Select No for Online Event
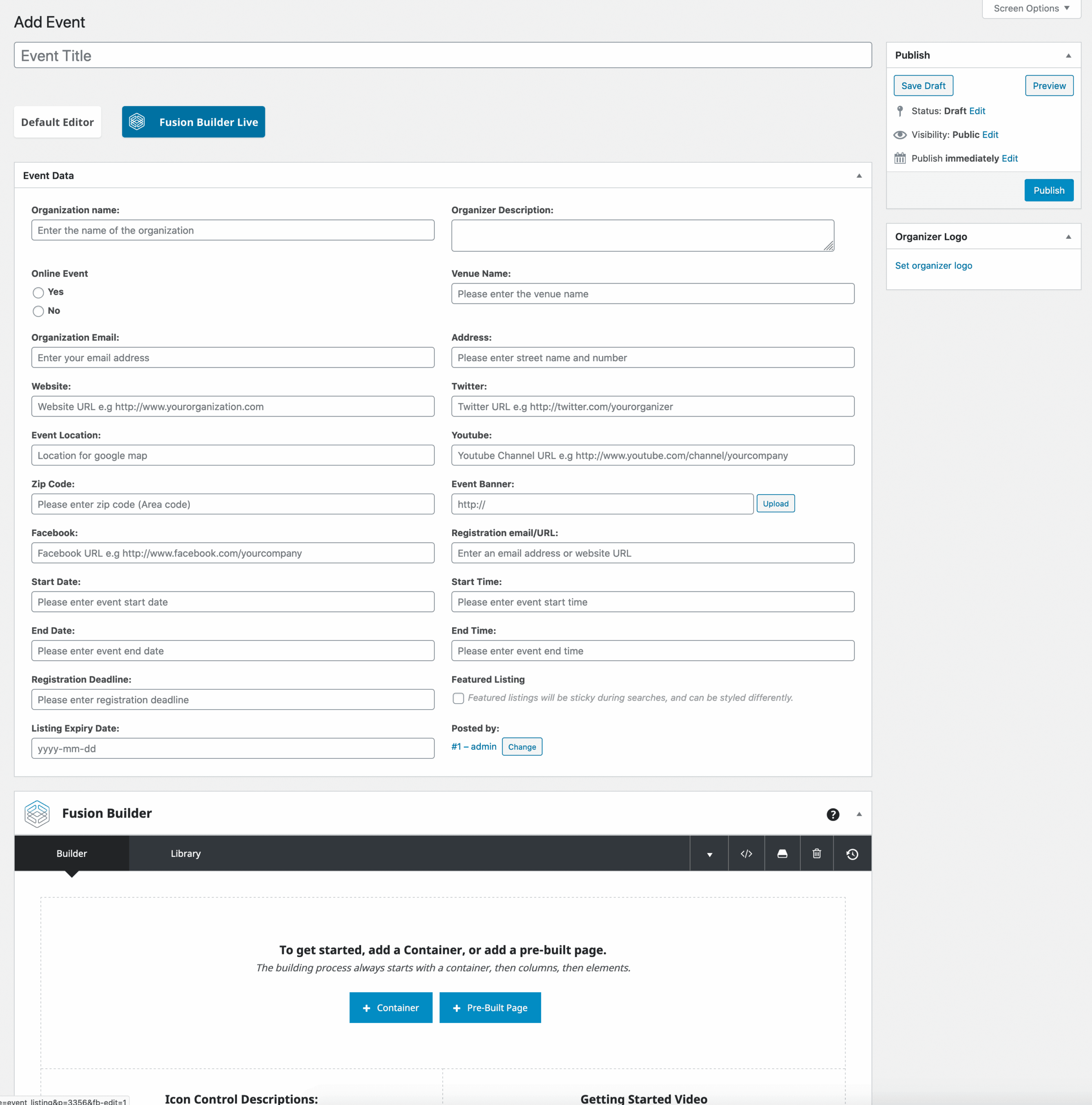This screenshot has width=1092, height=1105. 38,311
